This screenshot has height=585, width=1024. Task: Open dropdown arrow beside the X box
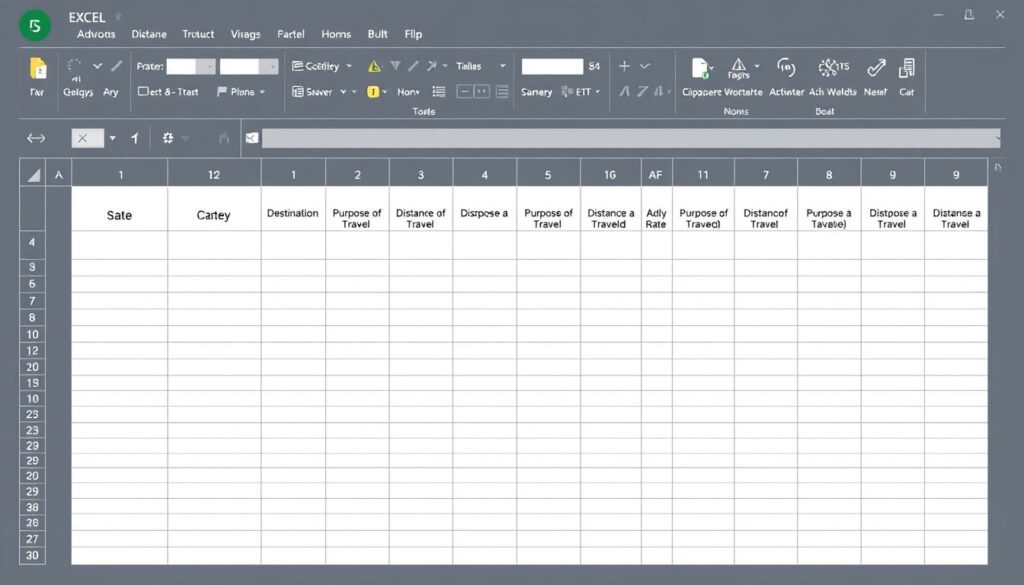click(x=112, y=138)
